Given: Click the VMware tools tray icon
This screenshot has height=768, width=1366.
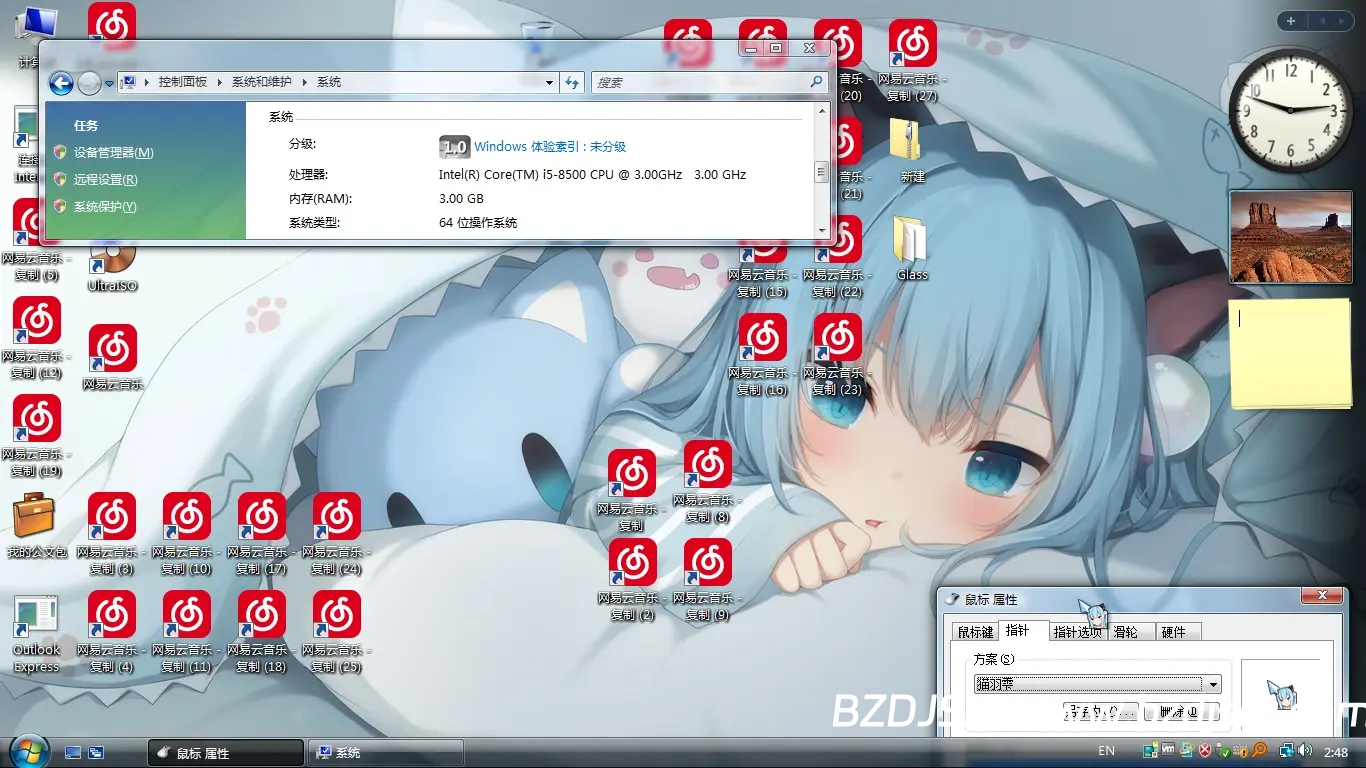Looking at the screenshot, I should pos(1168,750).
